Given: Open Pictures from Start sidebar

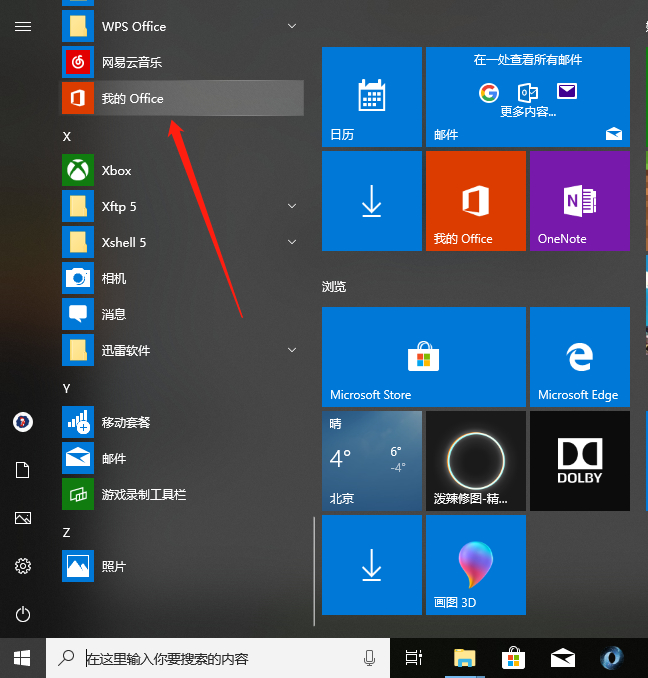Looking at the screenshot, I should (23, 518).
